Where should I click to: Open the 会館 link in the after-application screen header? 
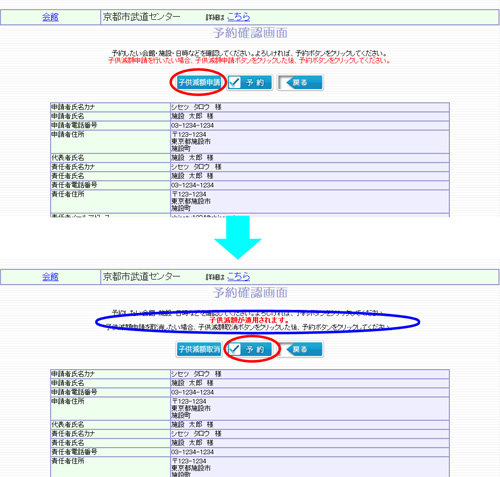pos(50,277)
